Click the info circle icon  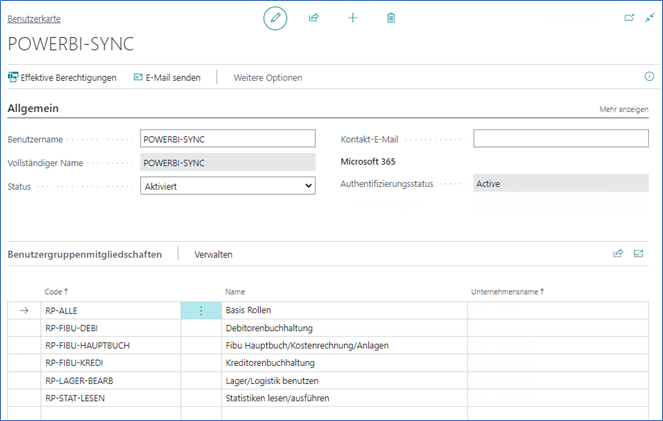[649, 76]
